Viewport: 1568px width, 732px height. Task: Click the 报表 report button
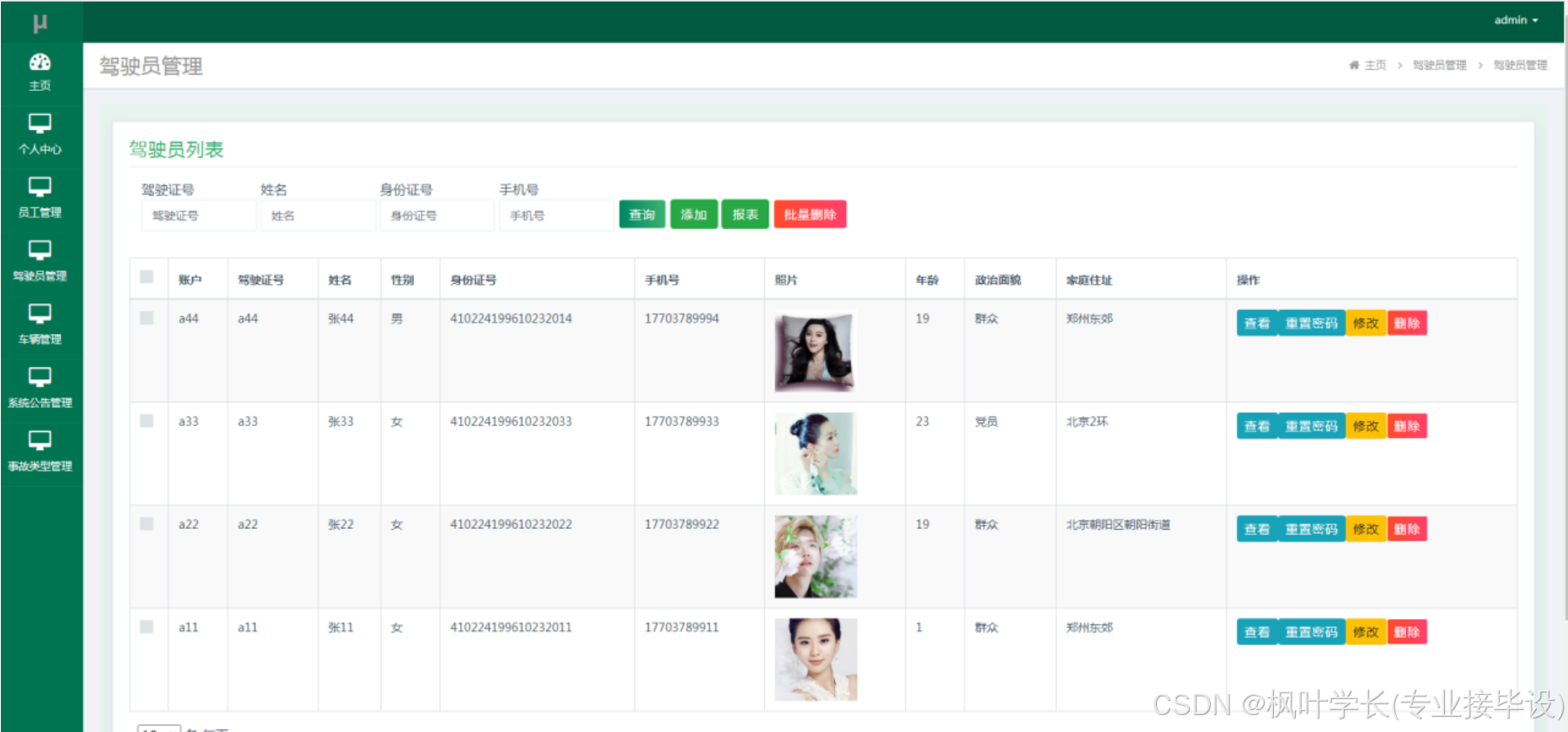point(745,215)
